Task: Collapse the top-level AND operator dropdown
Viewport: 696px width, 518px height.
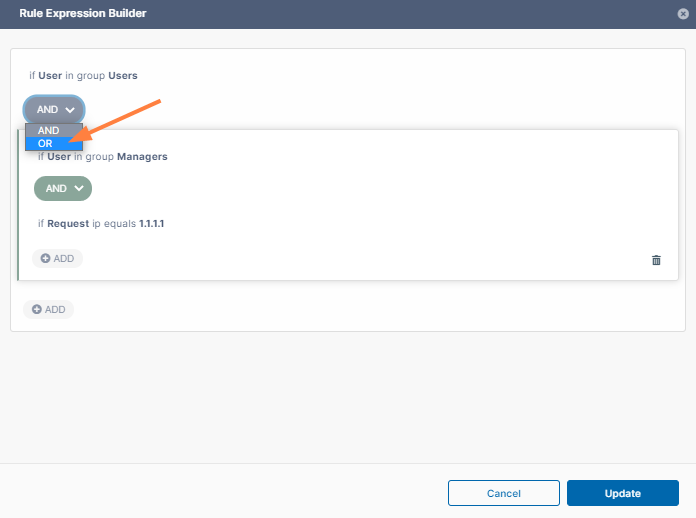Action: (x=54, y=110)
